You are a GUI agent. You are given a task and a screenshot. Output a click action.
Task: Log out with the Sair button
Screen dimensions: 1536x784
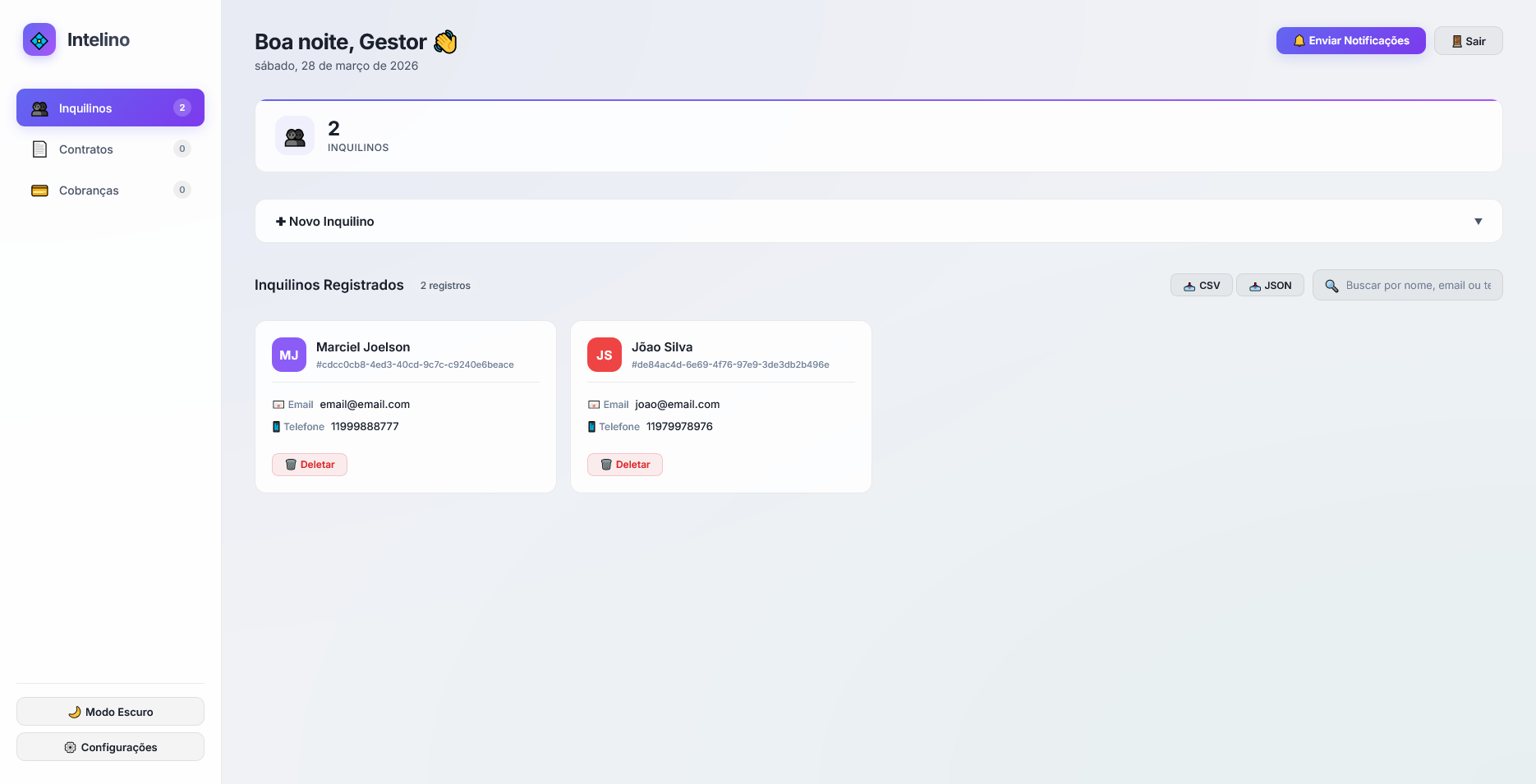1468,41
